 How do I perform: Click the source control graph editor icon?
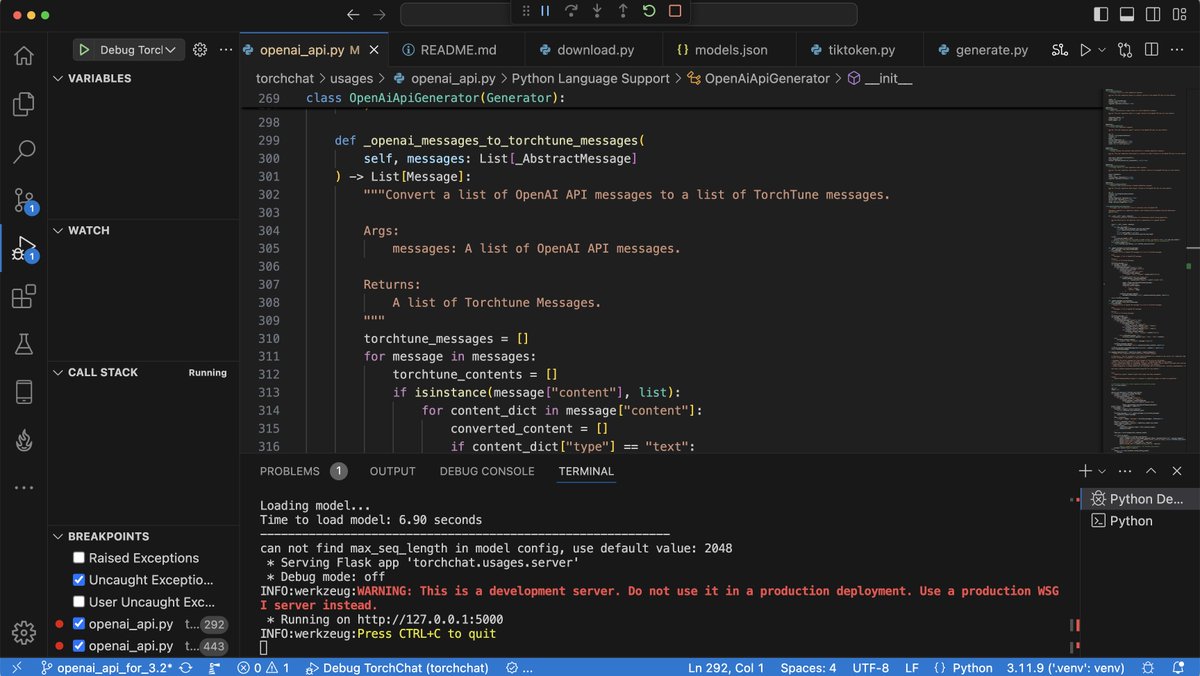pos(1060,50)
